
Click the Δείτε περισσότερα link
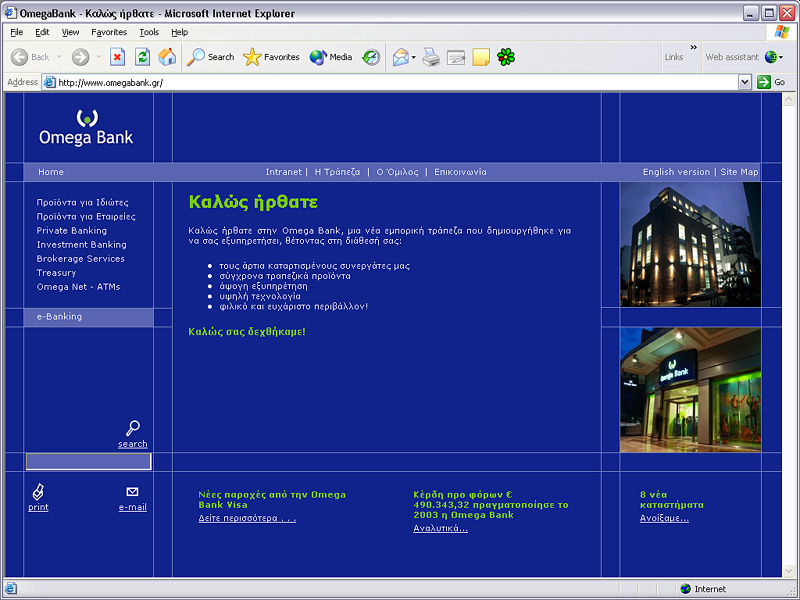(x=247, y=518)
